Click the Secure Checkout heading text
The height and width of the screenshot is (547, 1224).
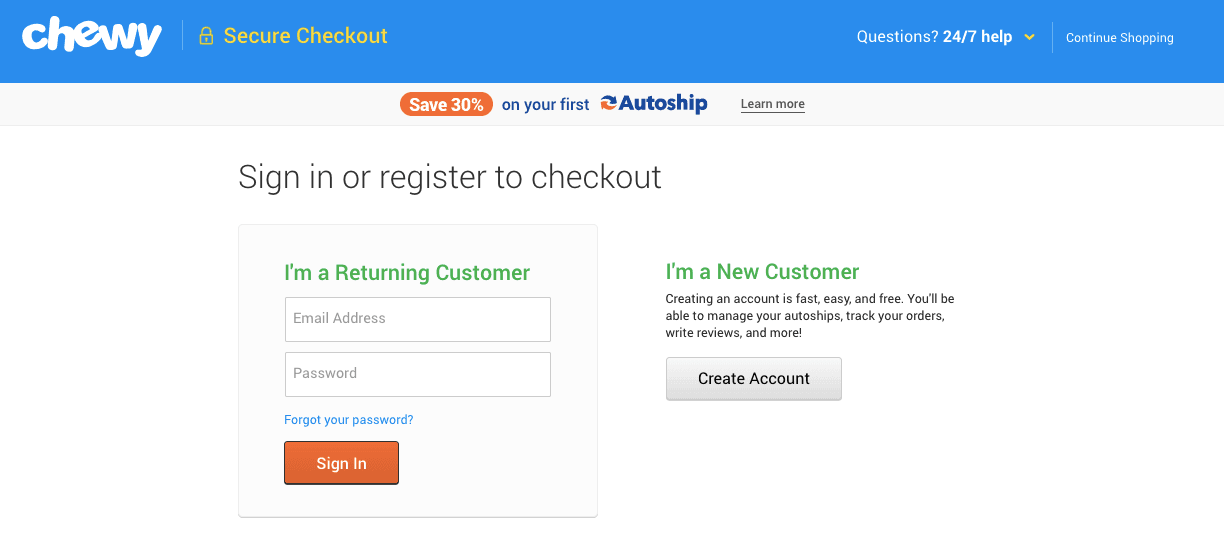point(305,36)
